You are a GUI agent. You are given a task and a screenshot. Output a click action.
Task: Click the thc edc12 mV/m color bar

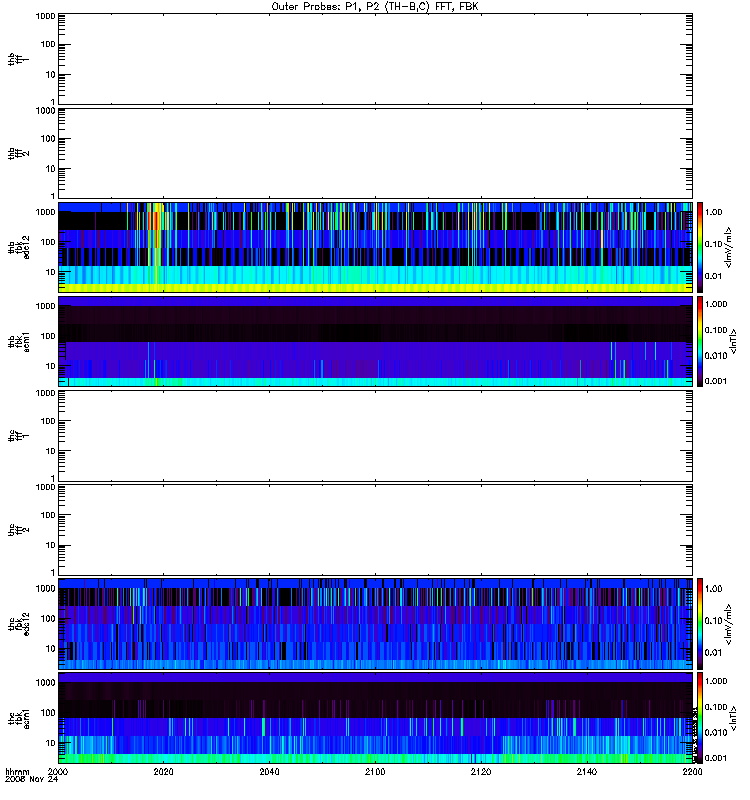[700, 624]
